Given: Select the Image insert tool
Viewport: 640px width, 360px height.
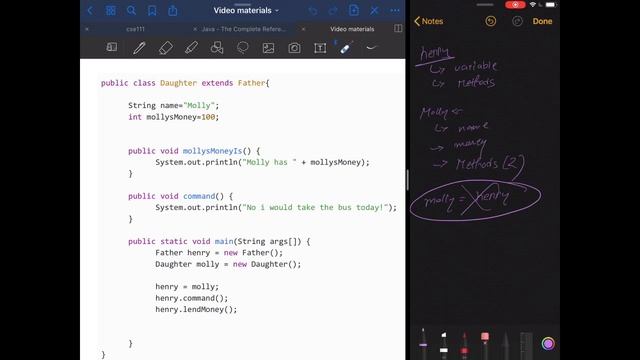Looking at the screenshot, I should click(x=268, y=48).
